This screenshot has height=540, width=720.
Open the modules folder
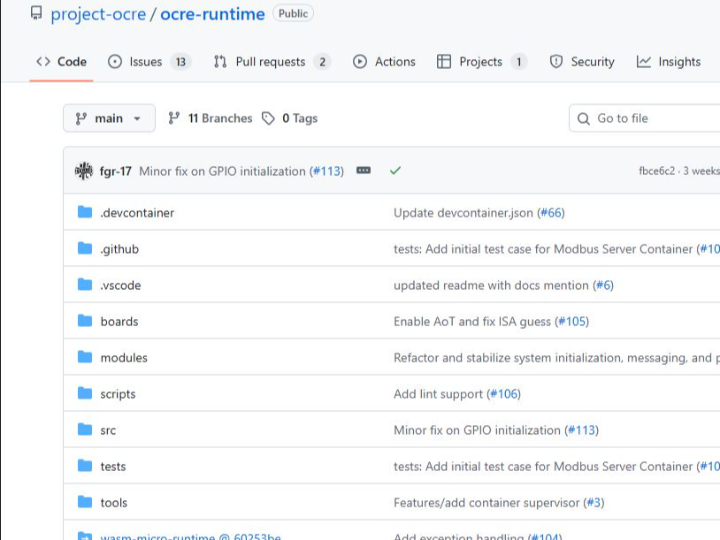[x=124, y=358]
